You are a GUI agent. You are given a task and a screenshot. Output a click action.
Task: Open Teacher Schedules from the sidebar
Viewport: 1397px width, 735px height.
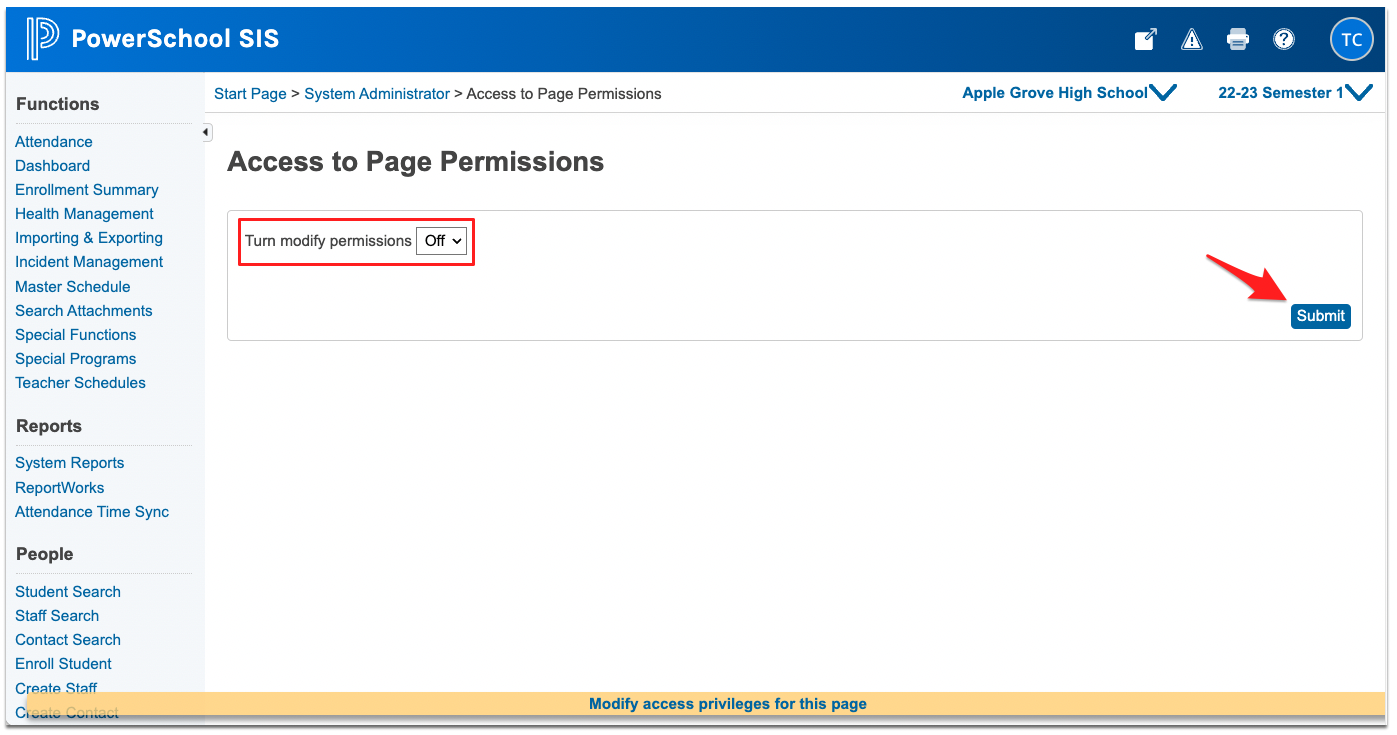coord(80,382)
